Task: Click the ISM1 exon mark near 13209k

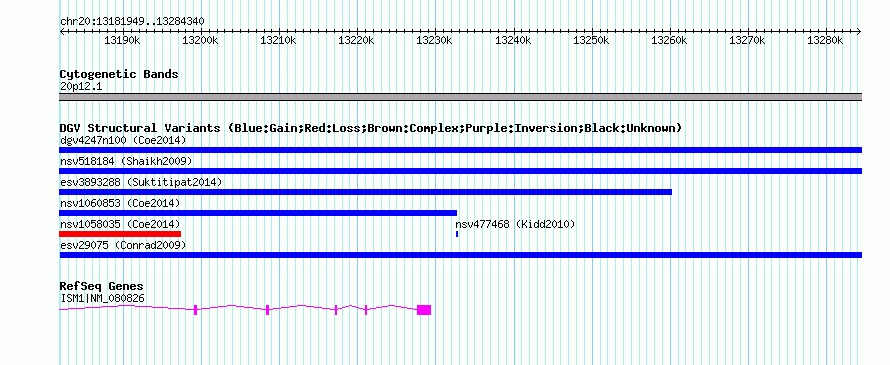Action: coord(267,310)
